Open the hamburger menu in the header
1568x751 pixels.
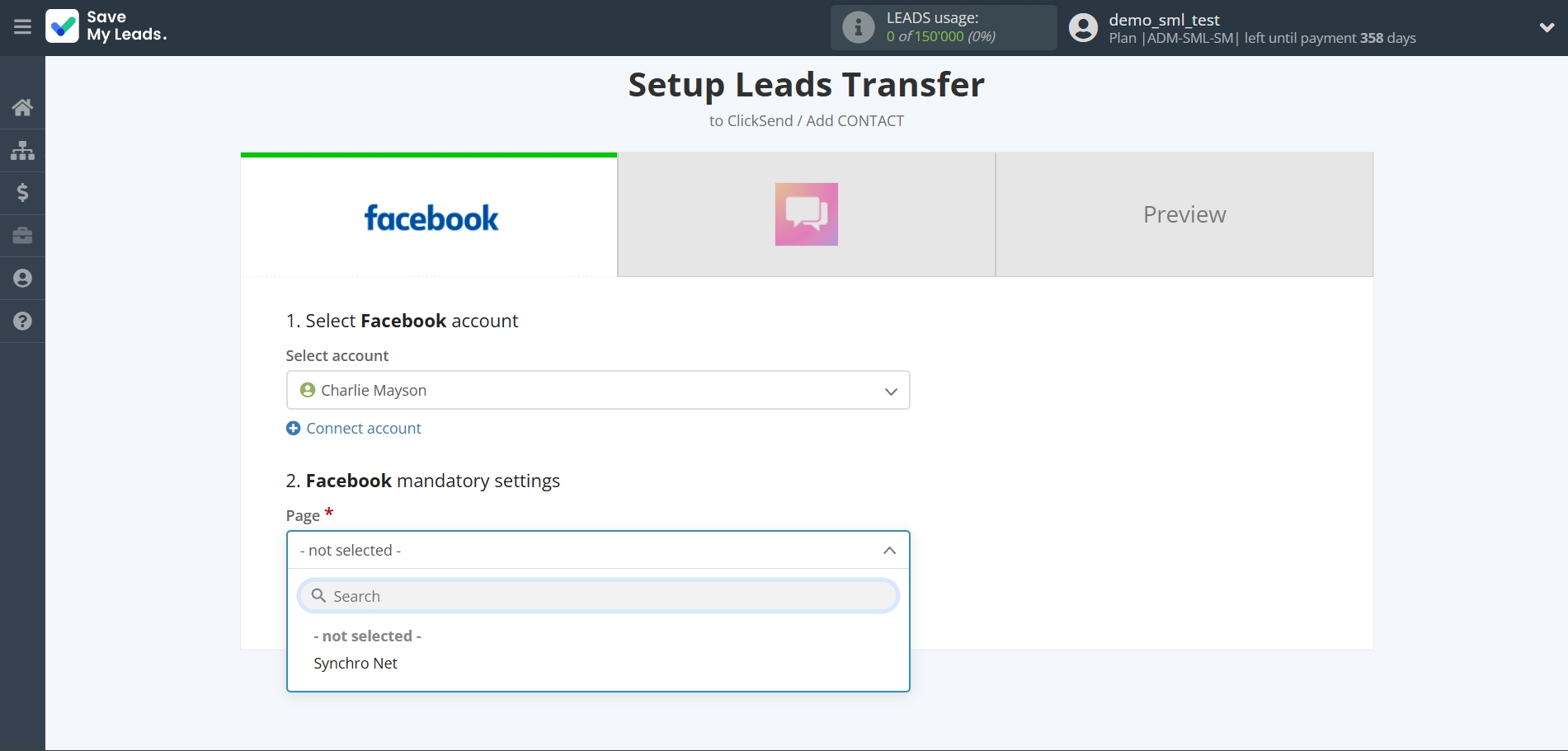[x=22, y=27]
